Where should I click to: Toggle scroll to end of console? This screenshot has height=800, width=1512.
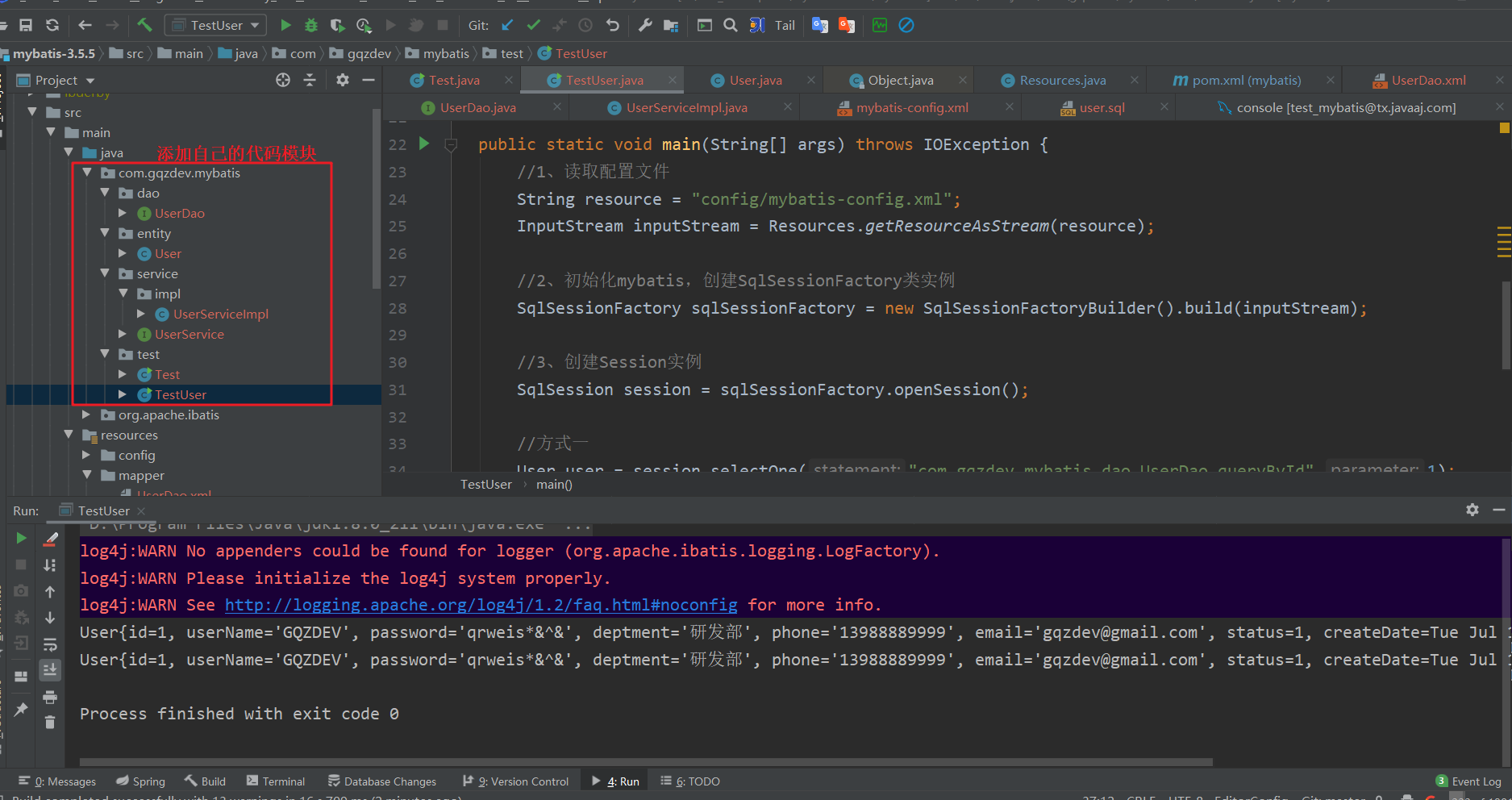point(50,670)
